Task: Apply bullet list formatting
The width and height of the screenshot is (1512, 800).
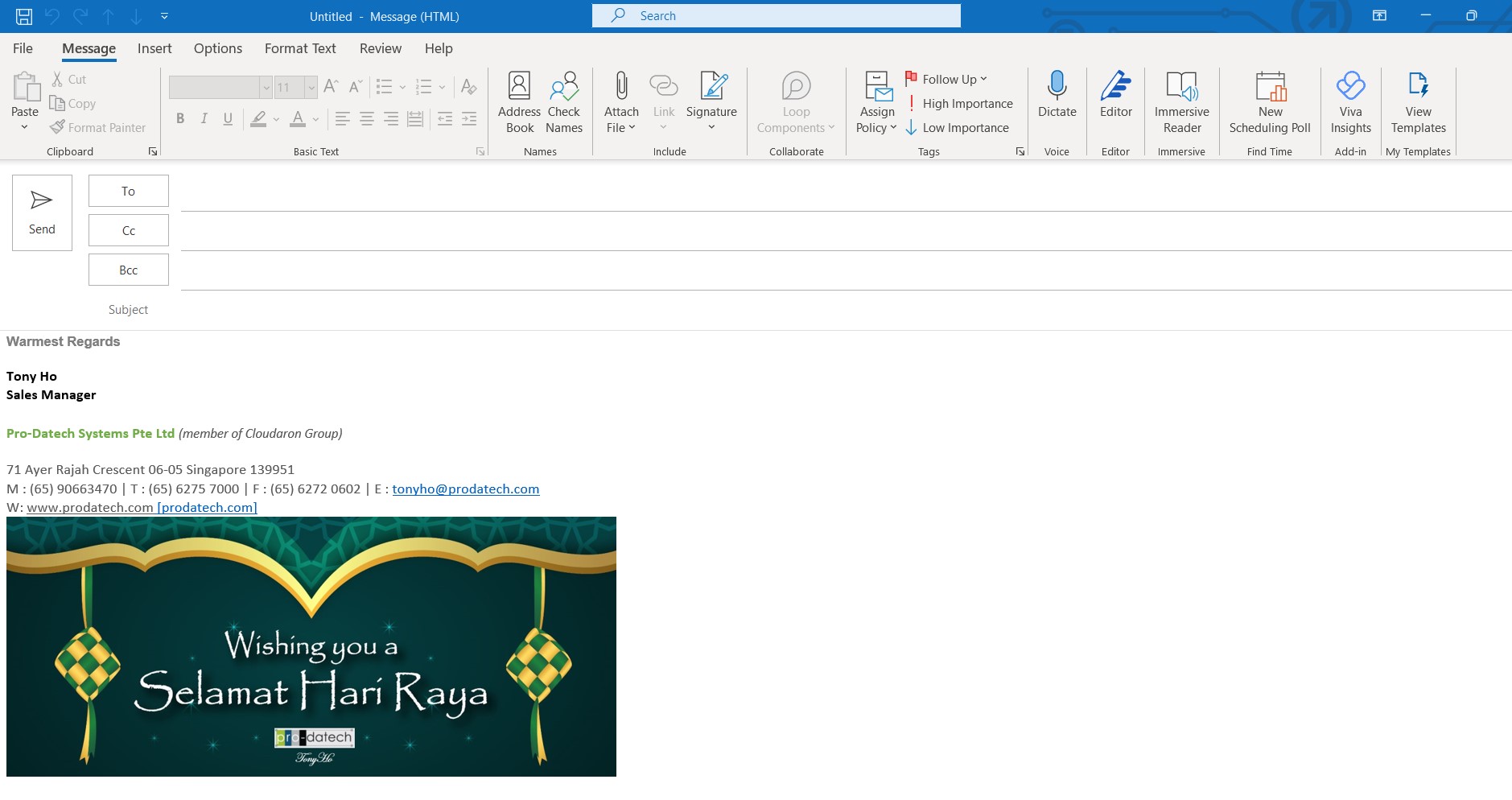Action: (385, 86)
